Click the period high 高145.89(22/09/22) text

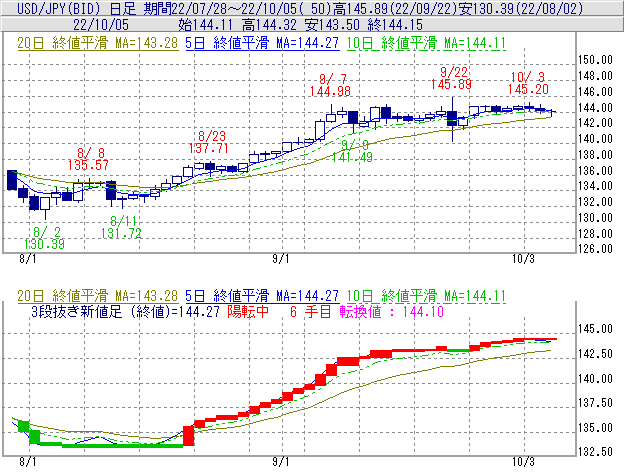(397, 8)
